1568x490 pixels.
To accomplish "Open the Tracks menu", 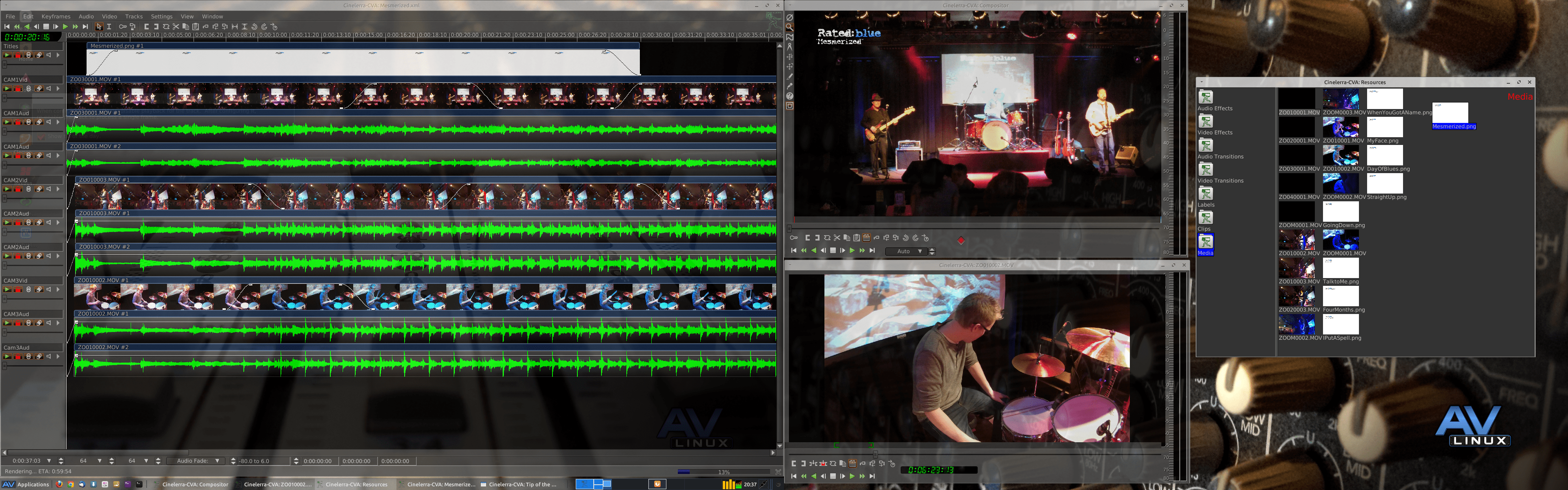I will pyautogui.click(x=133, y=16).
